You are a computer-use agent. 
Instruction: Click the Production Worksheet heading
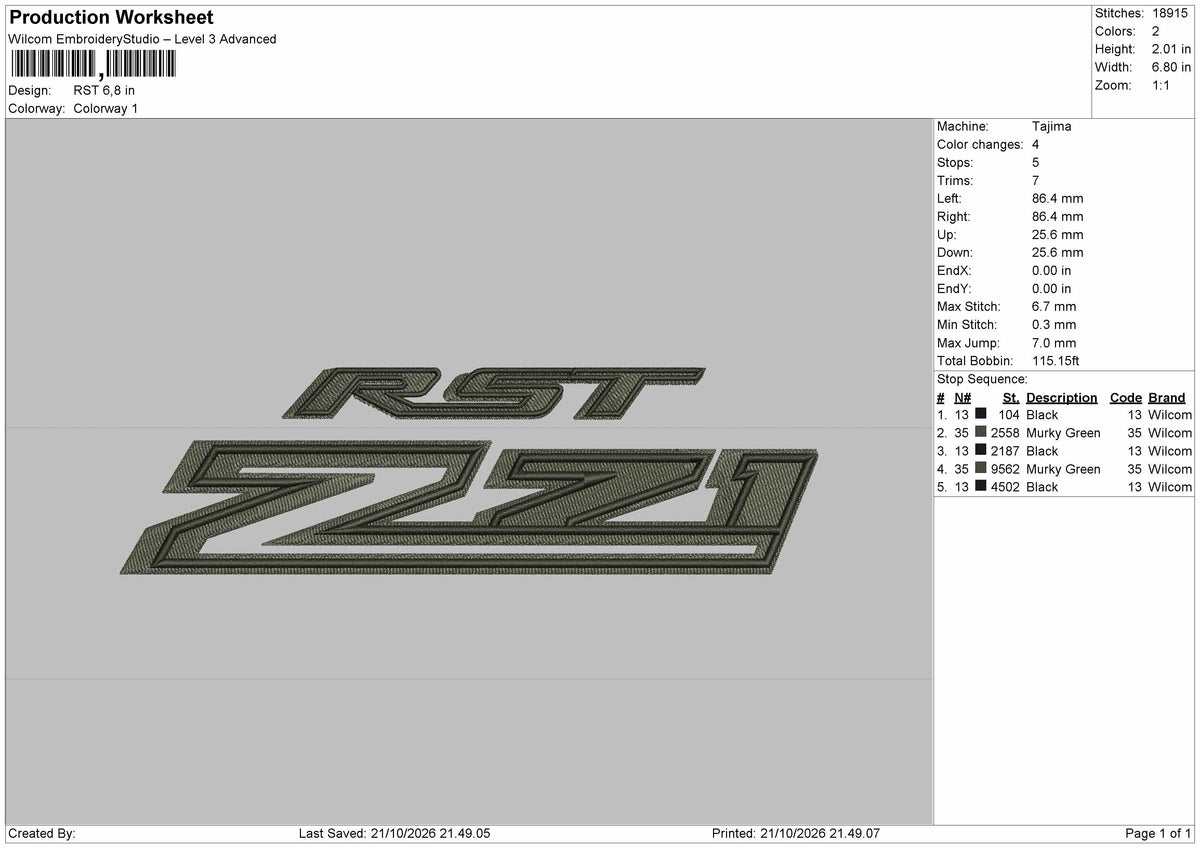click(110, 18)
